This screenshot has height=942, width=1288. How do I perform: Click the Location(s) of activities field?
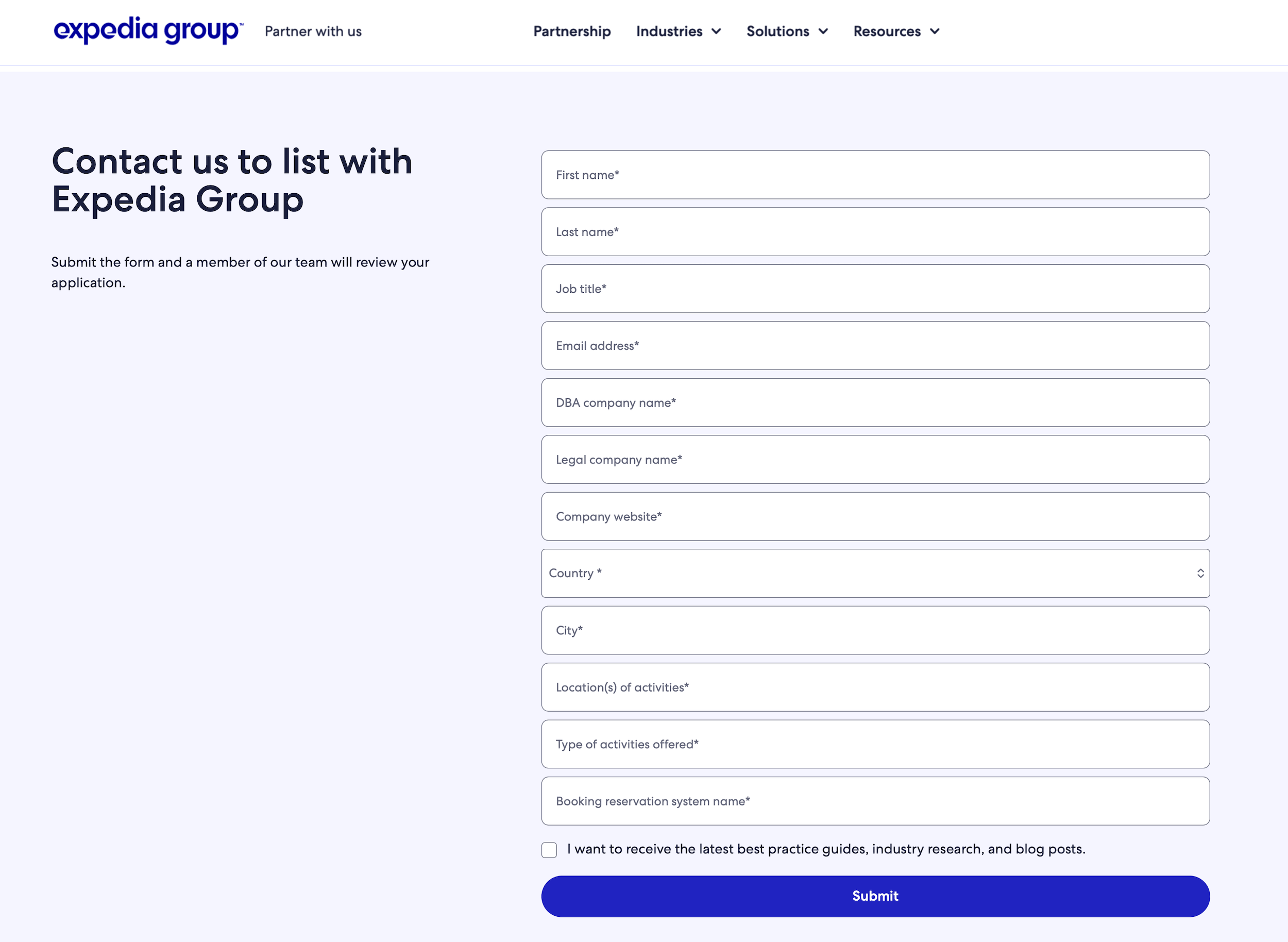(875, 687)
